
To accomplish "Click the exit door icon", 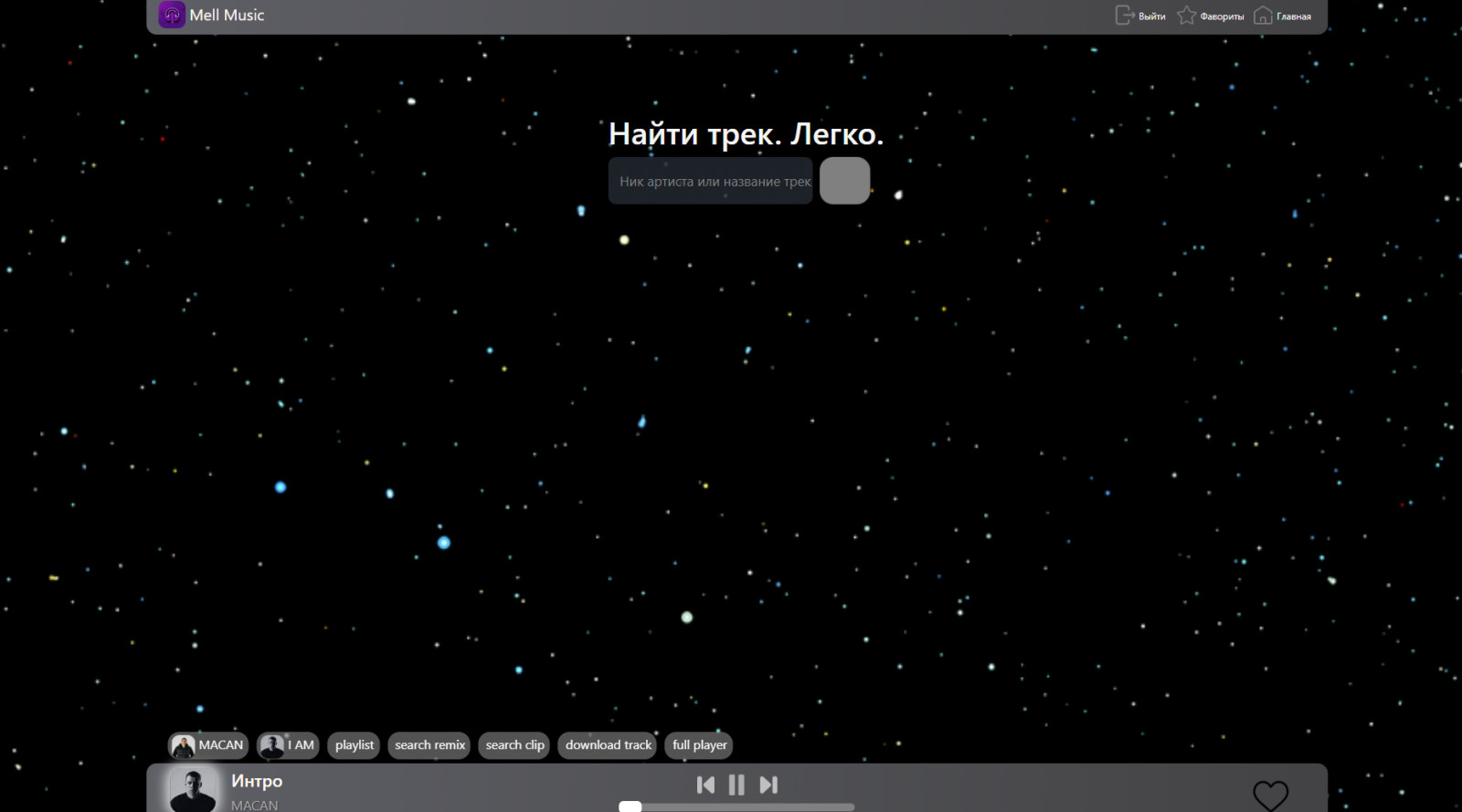I will pyautogui.click(x=1125, y=16).
